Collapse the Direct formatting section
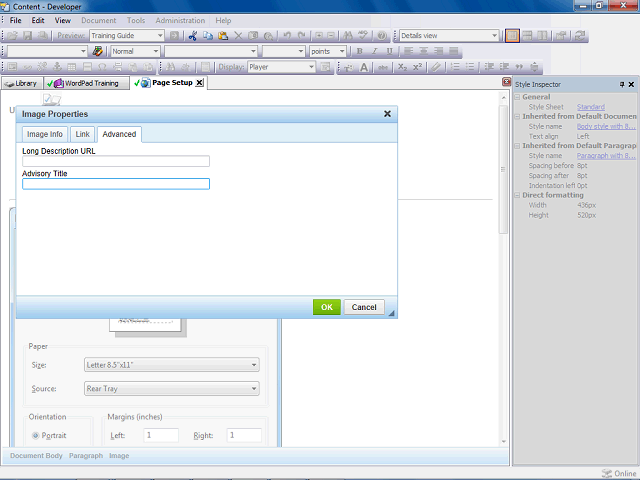Viewport: 640px width, 480px height. tap(517, 196)
